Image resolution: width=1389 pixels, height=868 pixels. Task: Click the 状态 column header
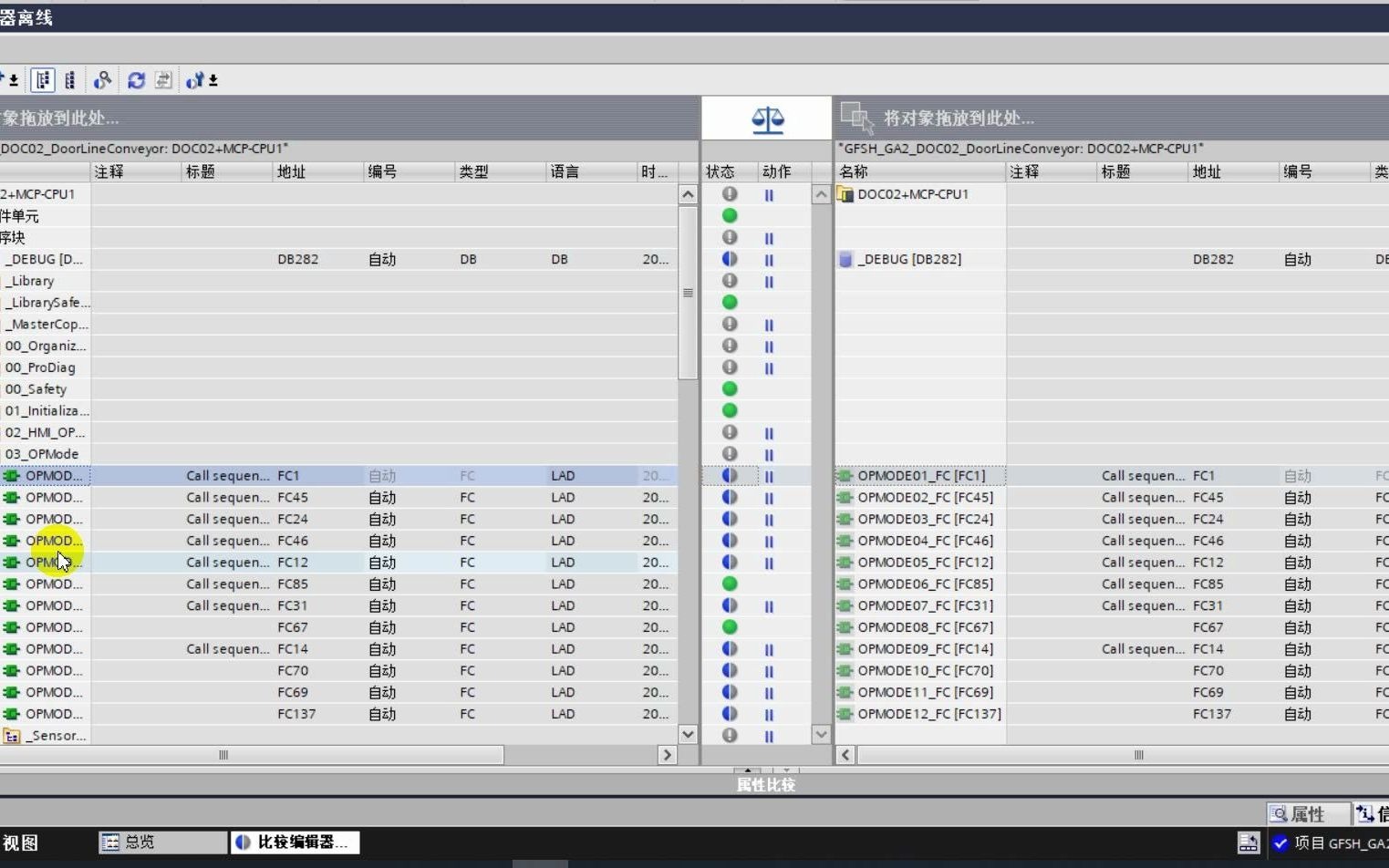730,171
